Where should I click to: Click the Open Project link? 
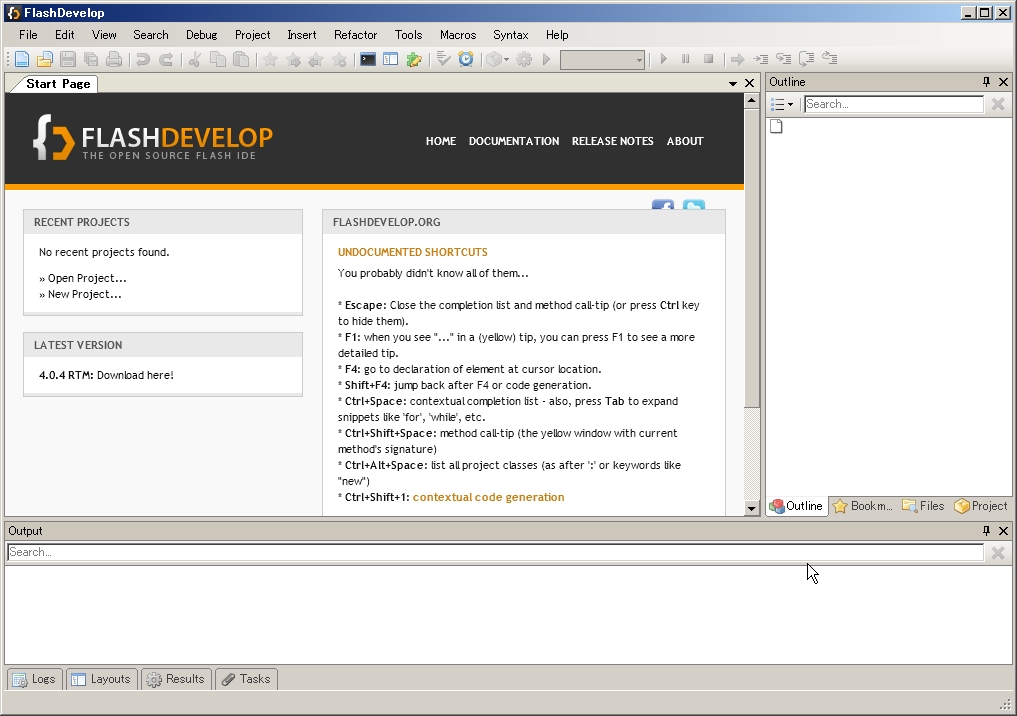(87, 278)
